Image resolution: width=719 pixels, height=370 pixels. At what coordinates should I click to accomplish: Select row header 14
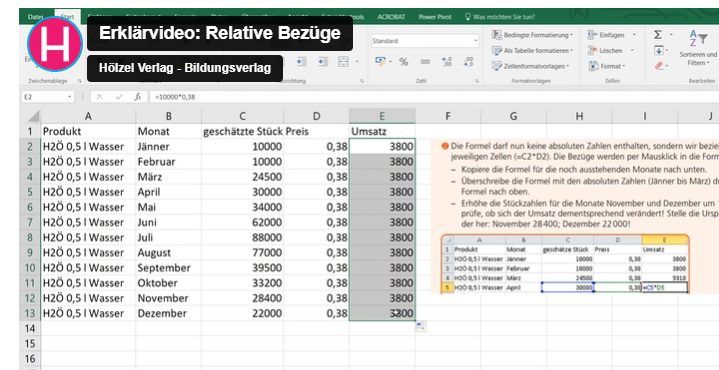point(30,328)
